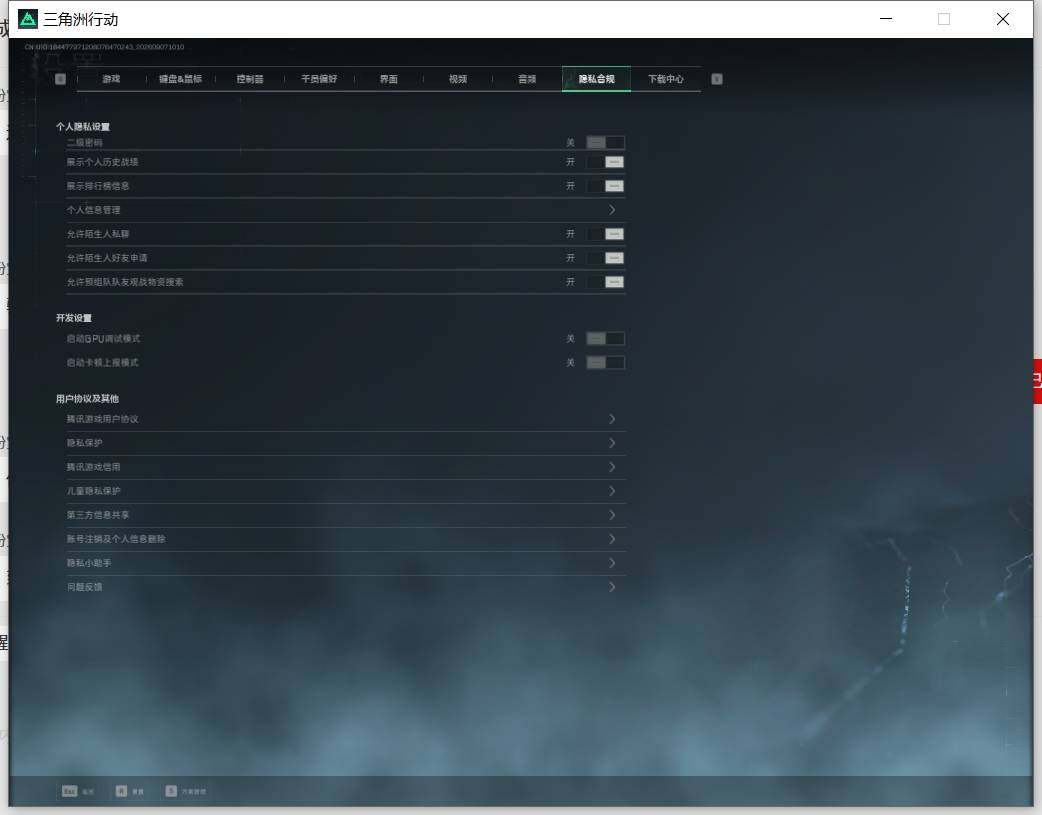The width and height of the screenshot is (1042, 815).
Task: Expand 个人信息管理 via its chevron arrow
Action: 612,210
